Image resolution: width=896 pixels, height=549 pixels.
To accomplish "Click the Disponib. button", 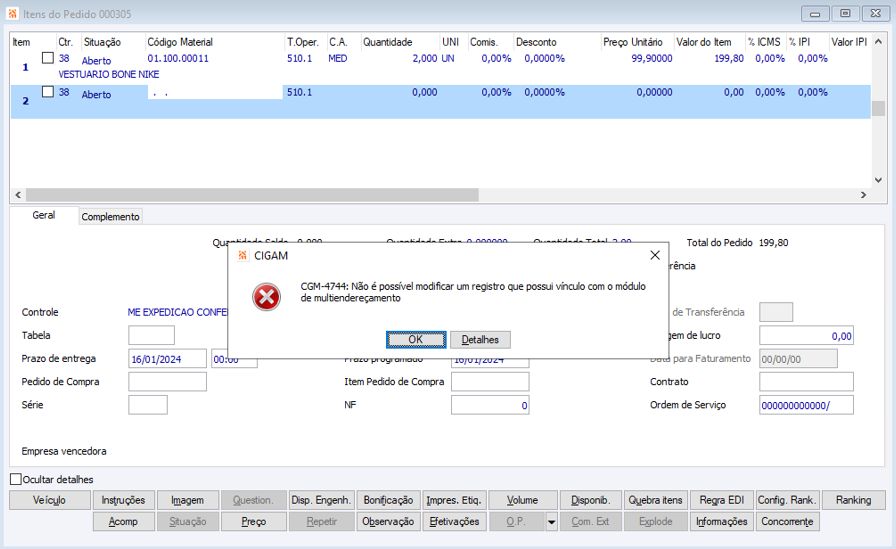I will pyautogui.click(x=591, y=500).
